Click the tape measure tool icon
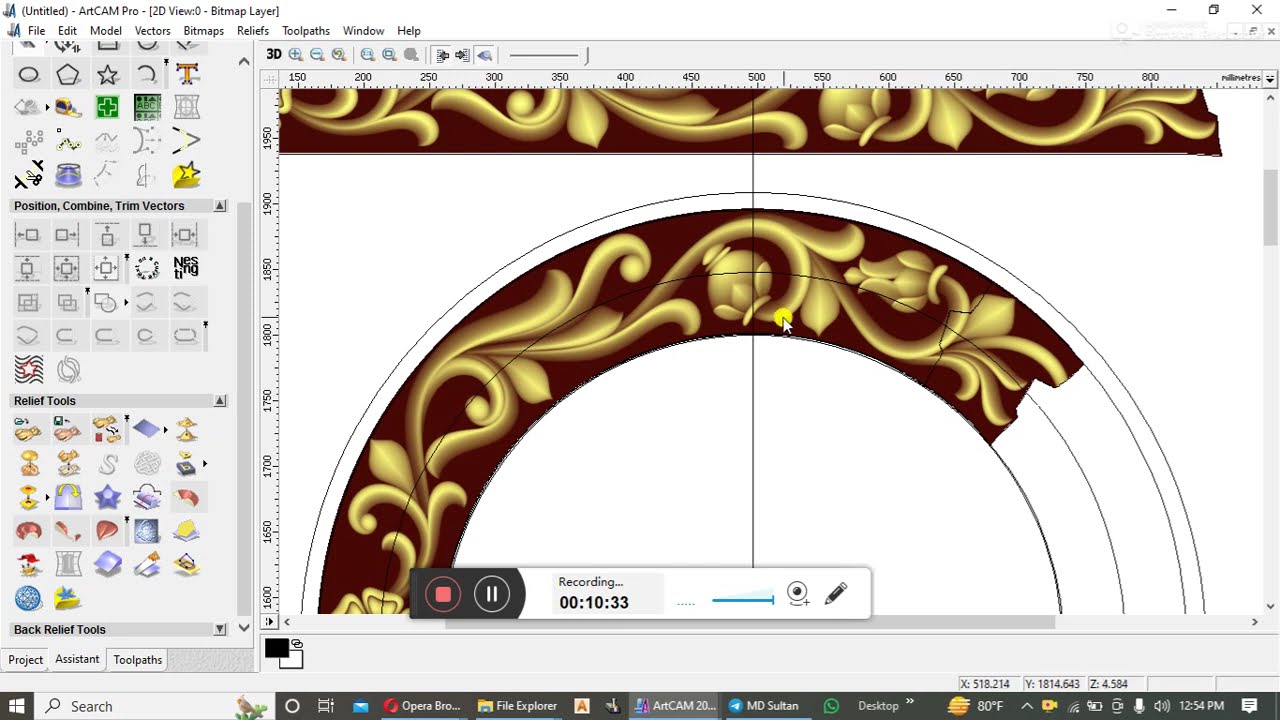Screen dimensions: 1280x720 (68, 107)
